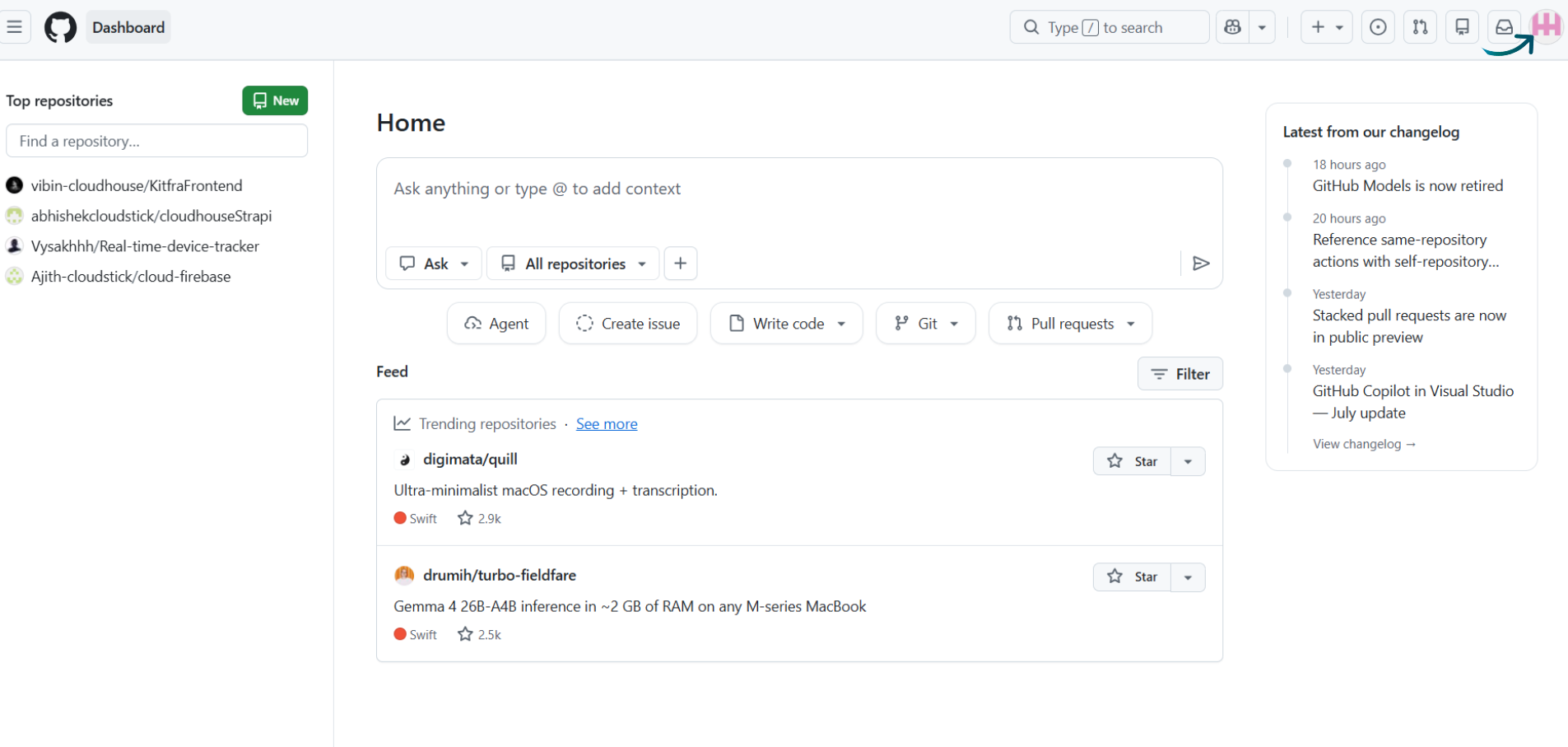Star the drumih/turbo-fieldfare repository
This screenshot has height=747, width=1568.
[x=1132, y=577]
